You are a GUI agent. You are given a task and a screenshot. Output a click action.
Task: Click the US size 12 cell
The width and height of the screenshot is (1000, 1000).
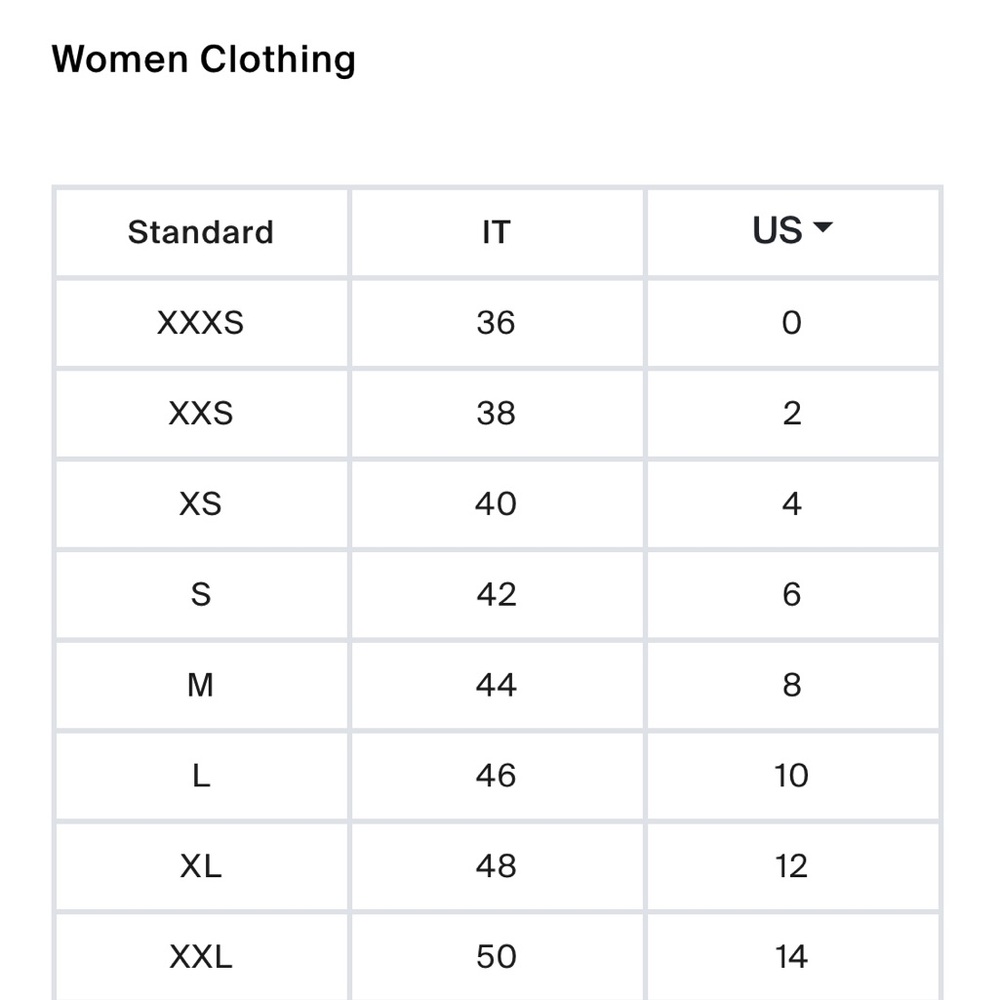(791, 866)
